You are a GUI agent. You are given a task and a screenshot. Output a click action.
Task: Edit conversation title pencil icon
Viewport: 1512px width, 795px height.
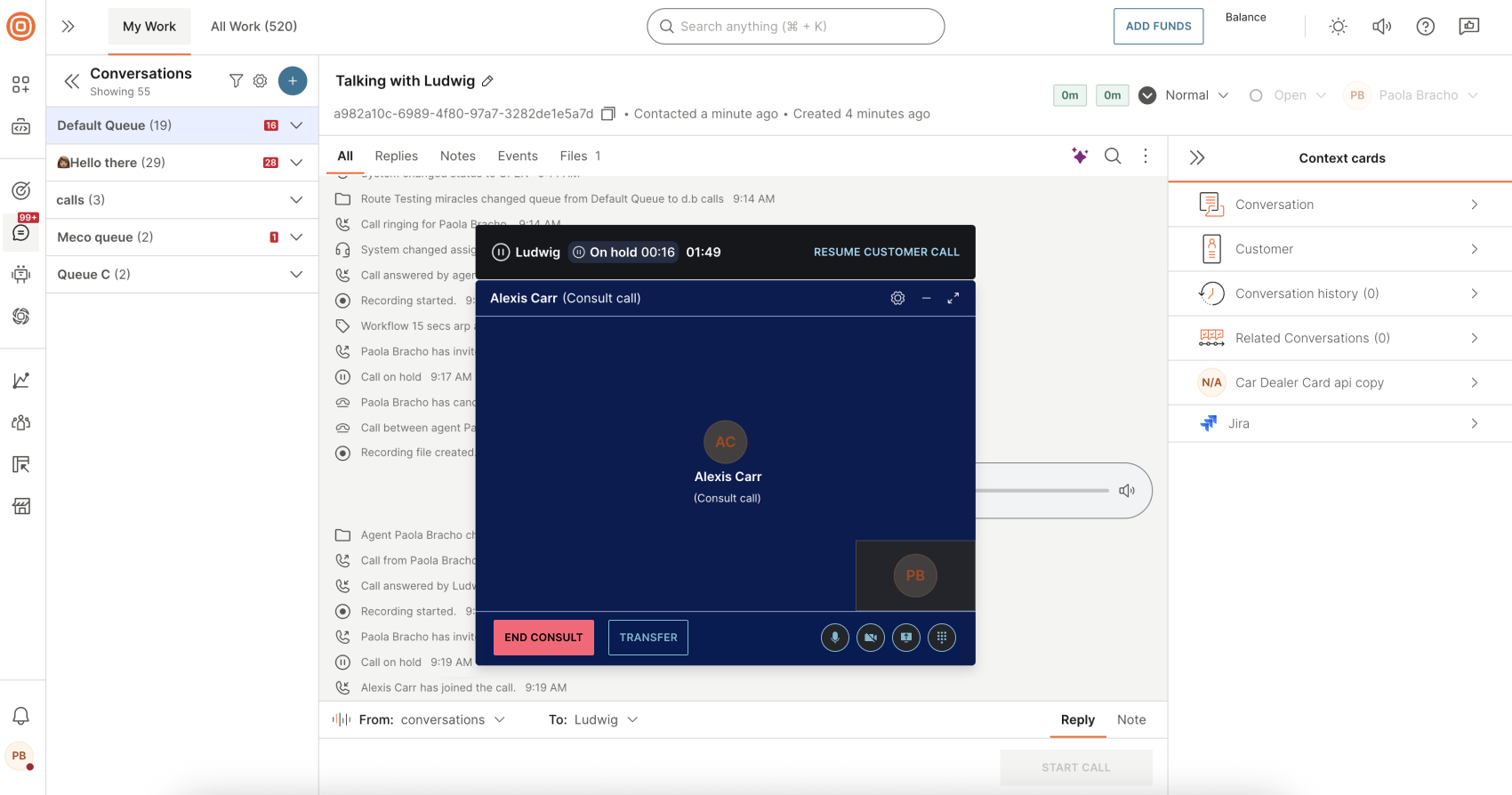tap(487, 82)
